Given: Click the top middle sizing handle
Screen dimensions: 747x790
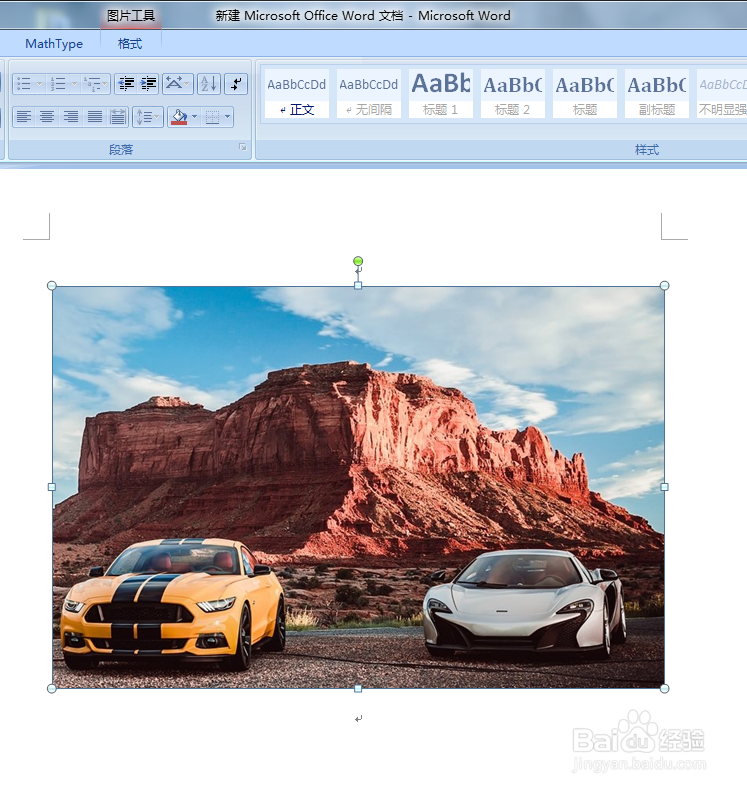Looking at the screenshot, I should pos(358,286).
